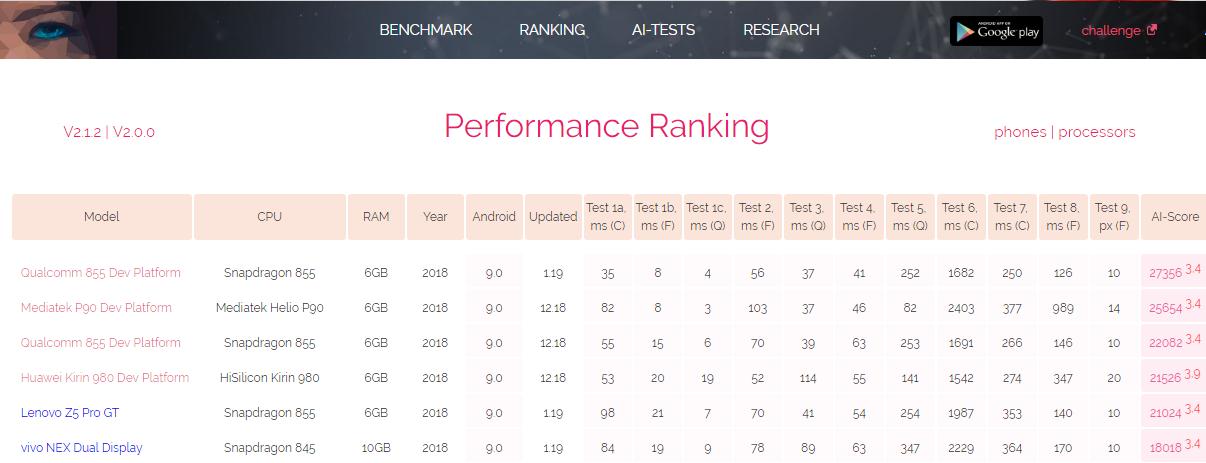The image size is (1206, 463).
Task: Open the Mediatek P90 Dev Platform entry
Action: [96, 308]
